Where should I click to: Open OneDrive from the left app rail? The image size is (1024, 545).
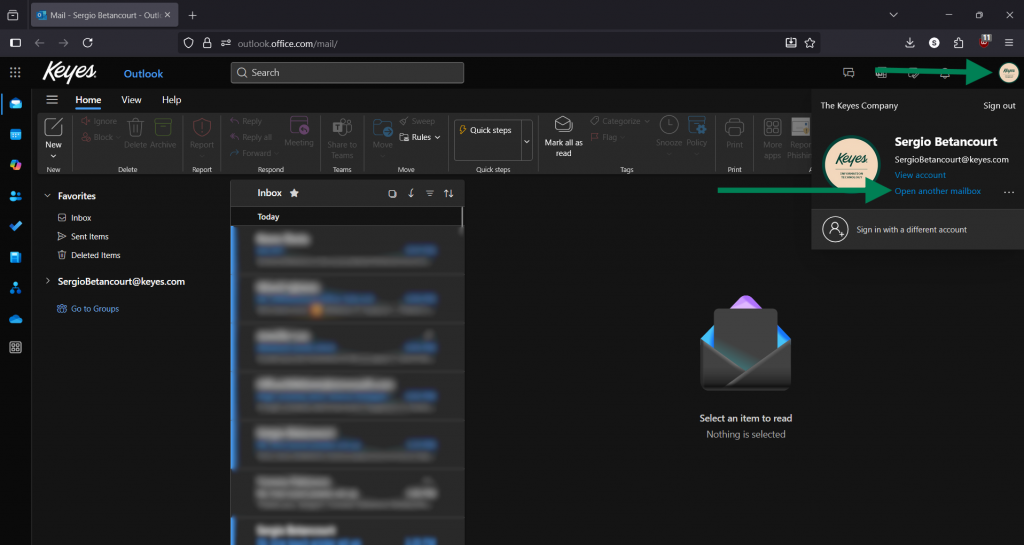(15, 318)
